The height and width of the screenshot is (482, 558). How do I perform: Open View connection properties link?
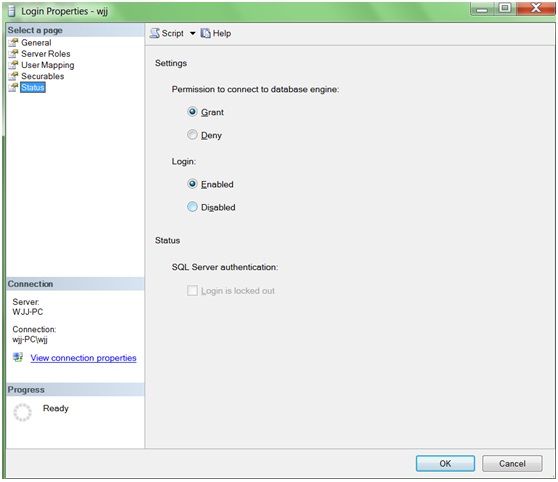tap(83, 358)
